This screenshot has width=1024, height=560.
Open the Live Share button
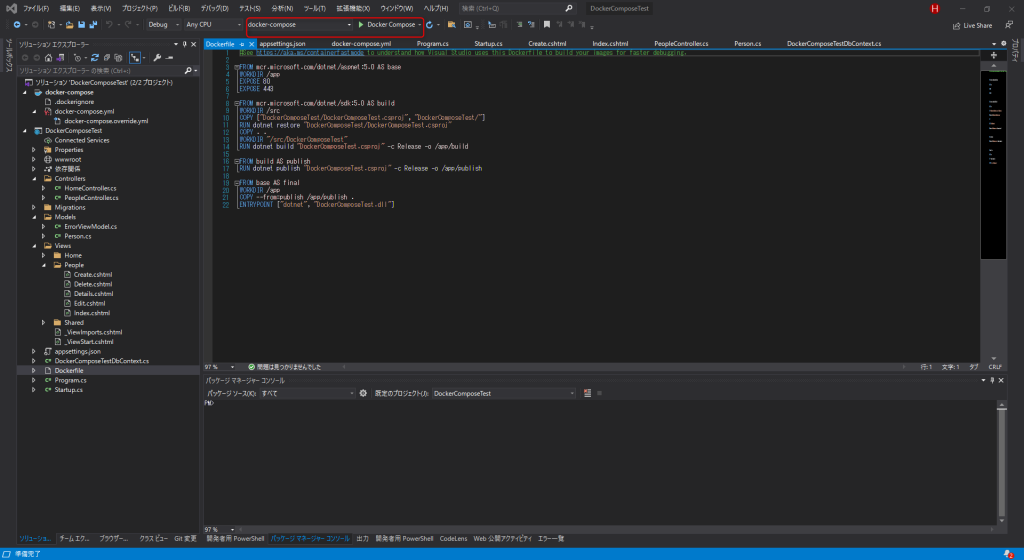(972, 25)
